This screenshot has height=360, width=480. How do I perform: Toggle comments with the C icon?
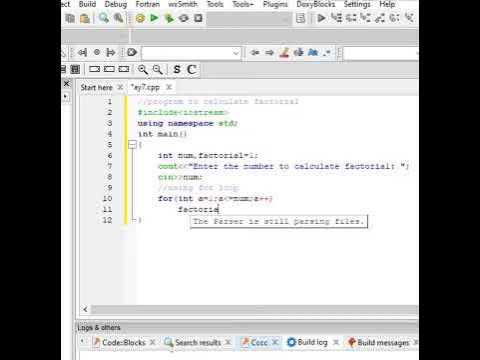191,69
